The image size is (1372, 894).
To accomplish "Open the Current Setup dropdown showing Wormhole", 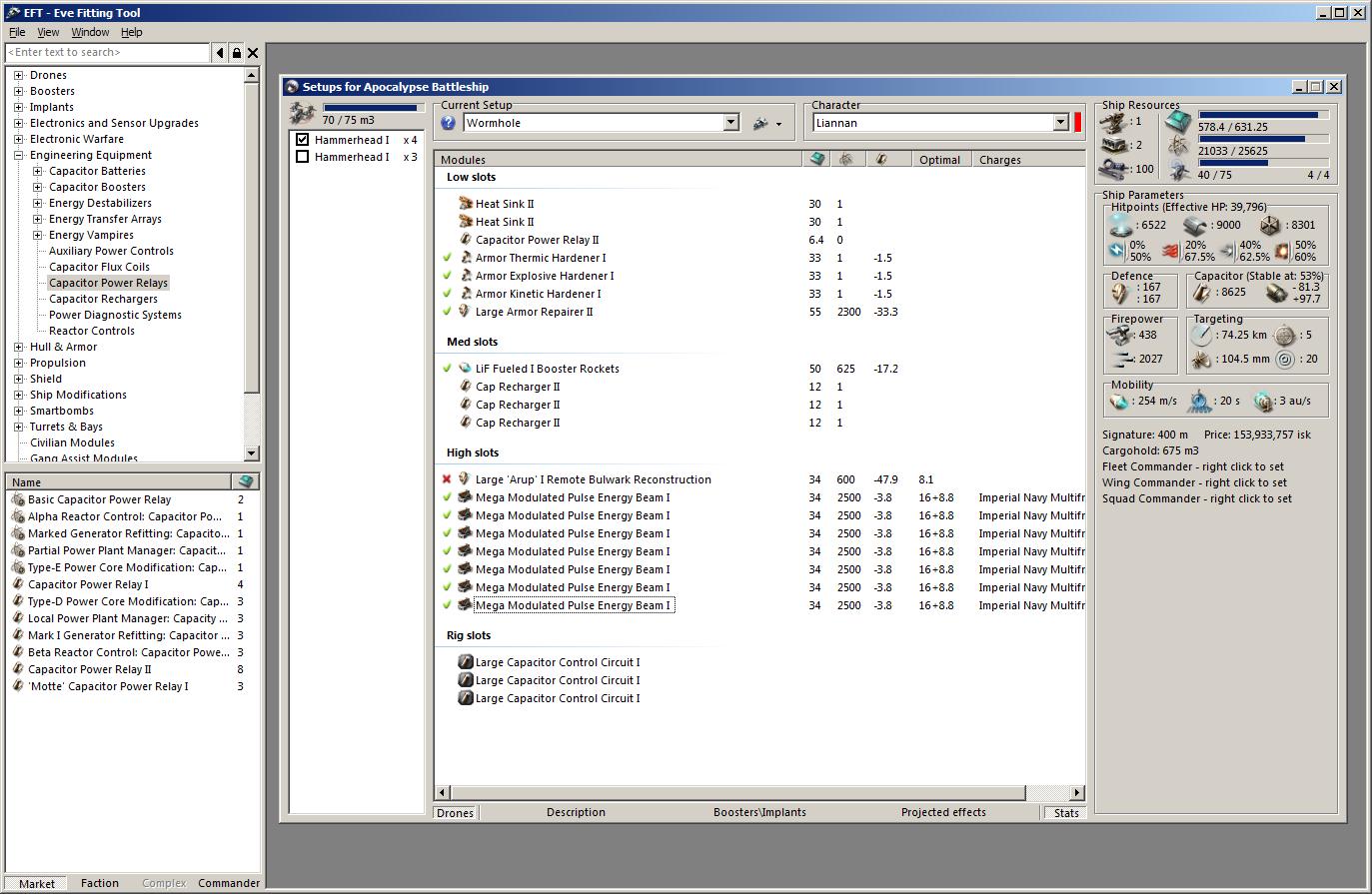I will pos(730,123).
